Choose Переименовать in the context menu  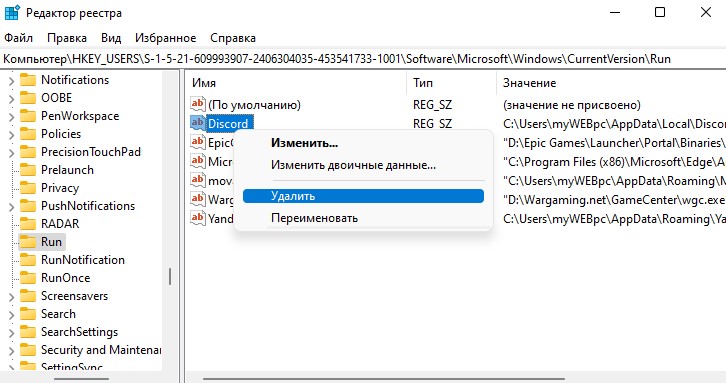pyautogui.click(x=314, y=218)
